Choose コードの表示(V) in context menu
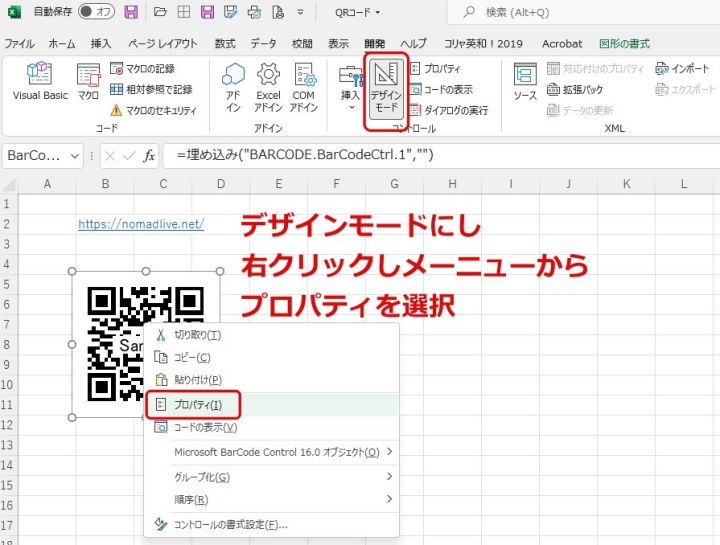This screenshot has height=545, width=720. tap(271, 428)
